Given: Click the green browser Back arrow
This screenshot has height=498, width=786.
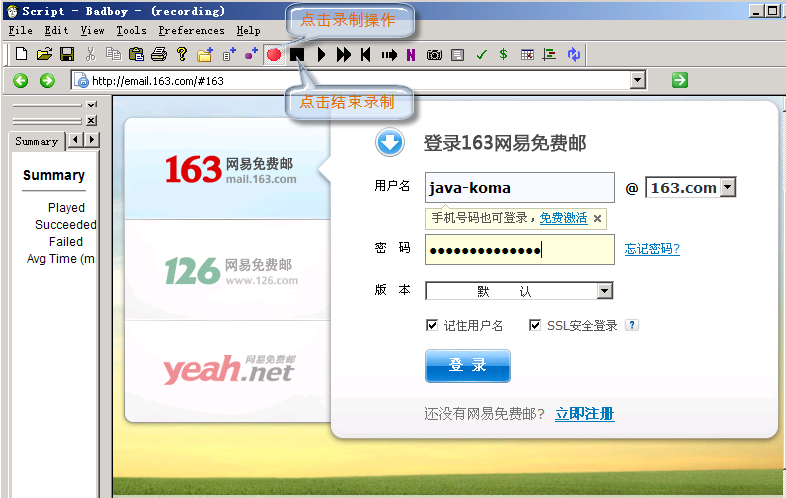Looking at the screenshot, I should 21,81.
